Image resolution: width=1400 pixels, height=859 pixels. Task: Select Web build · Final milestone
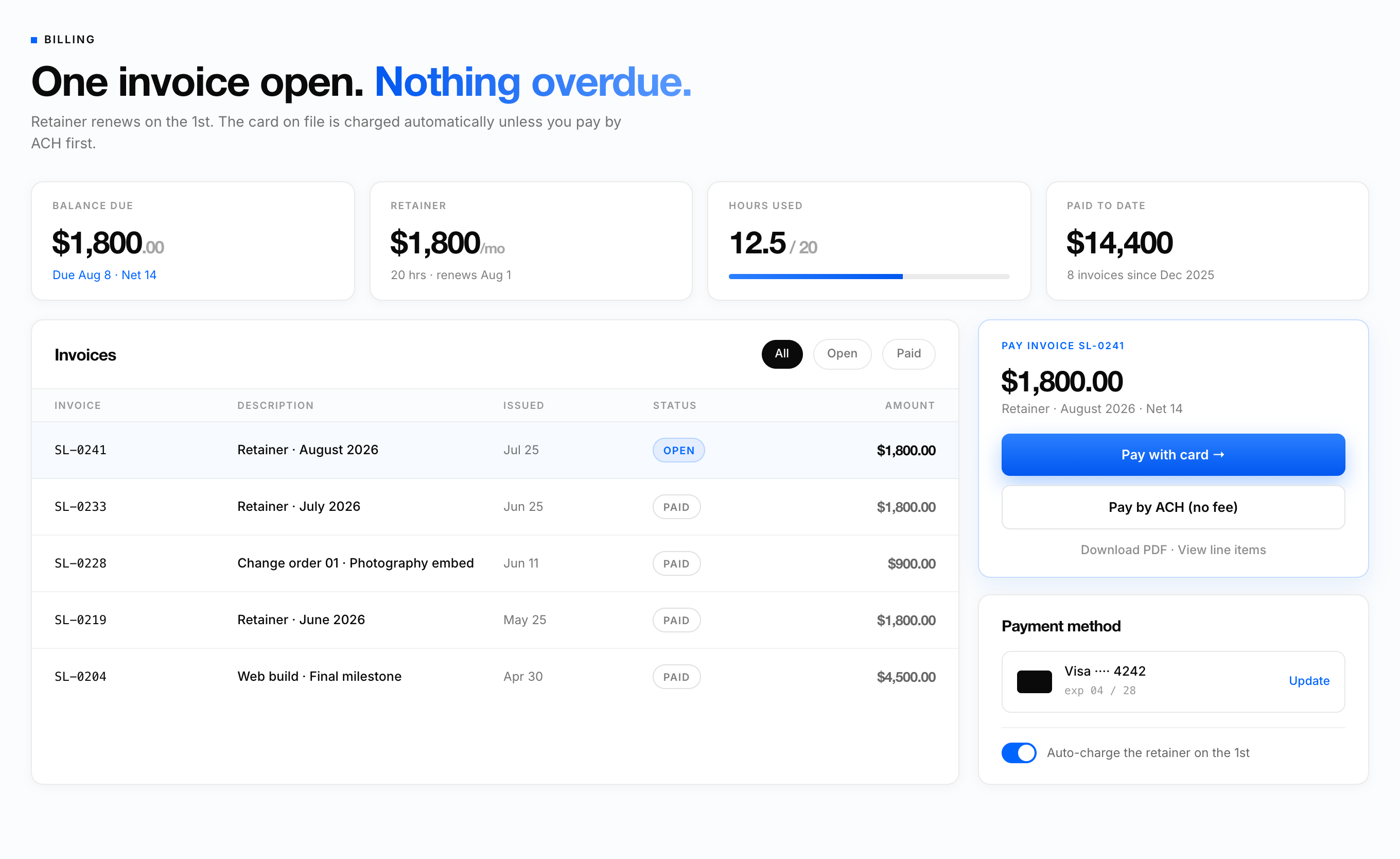319,677
